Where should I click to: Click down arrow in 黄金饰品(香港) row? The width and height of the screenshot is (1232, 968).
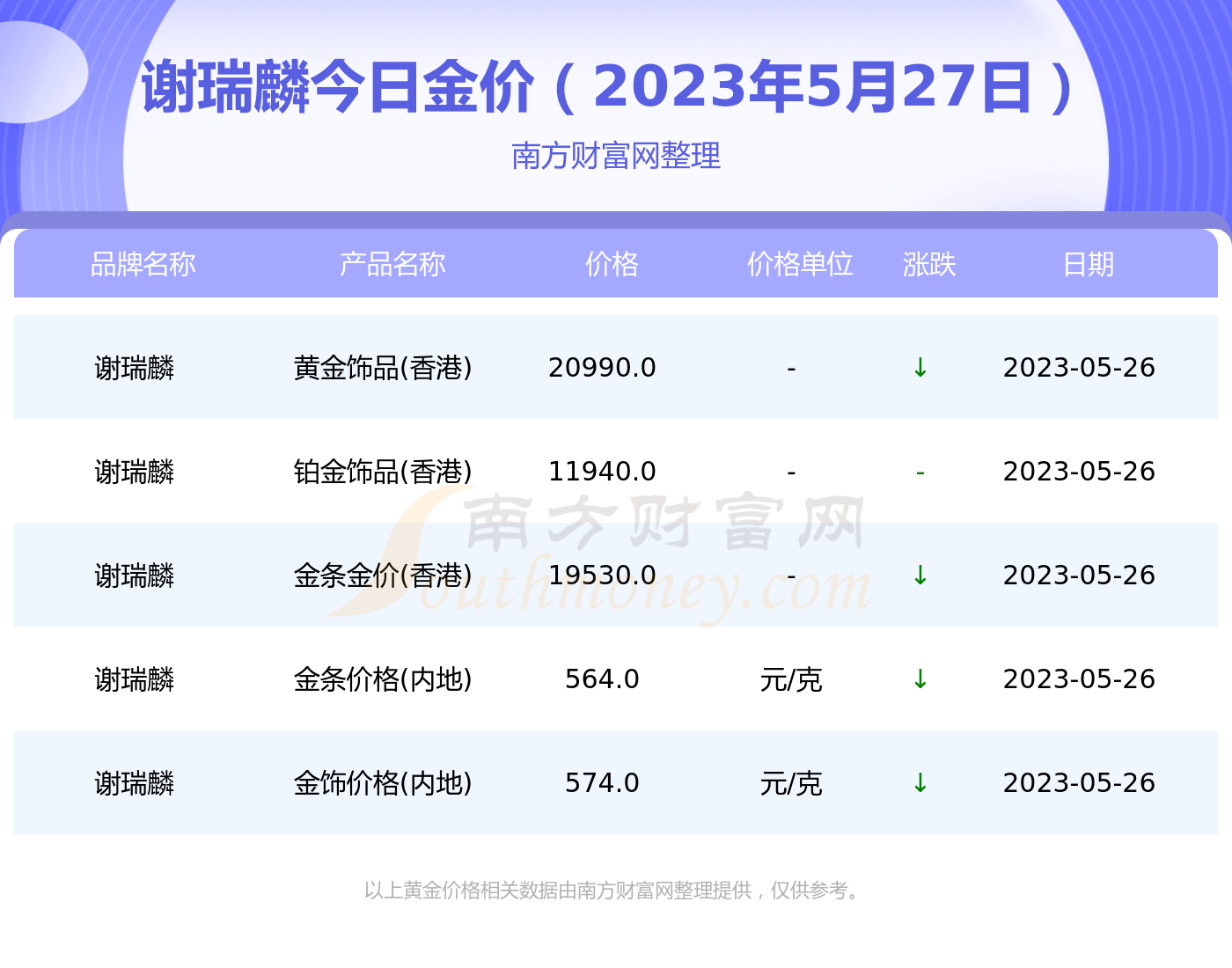(x=920, y=367)
